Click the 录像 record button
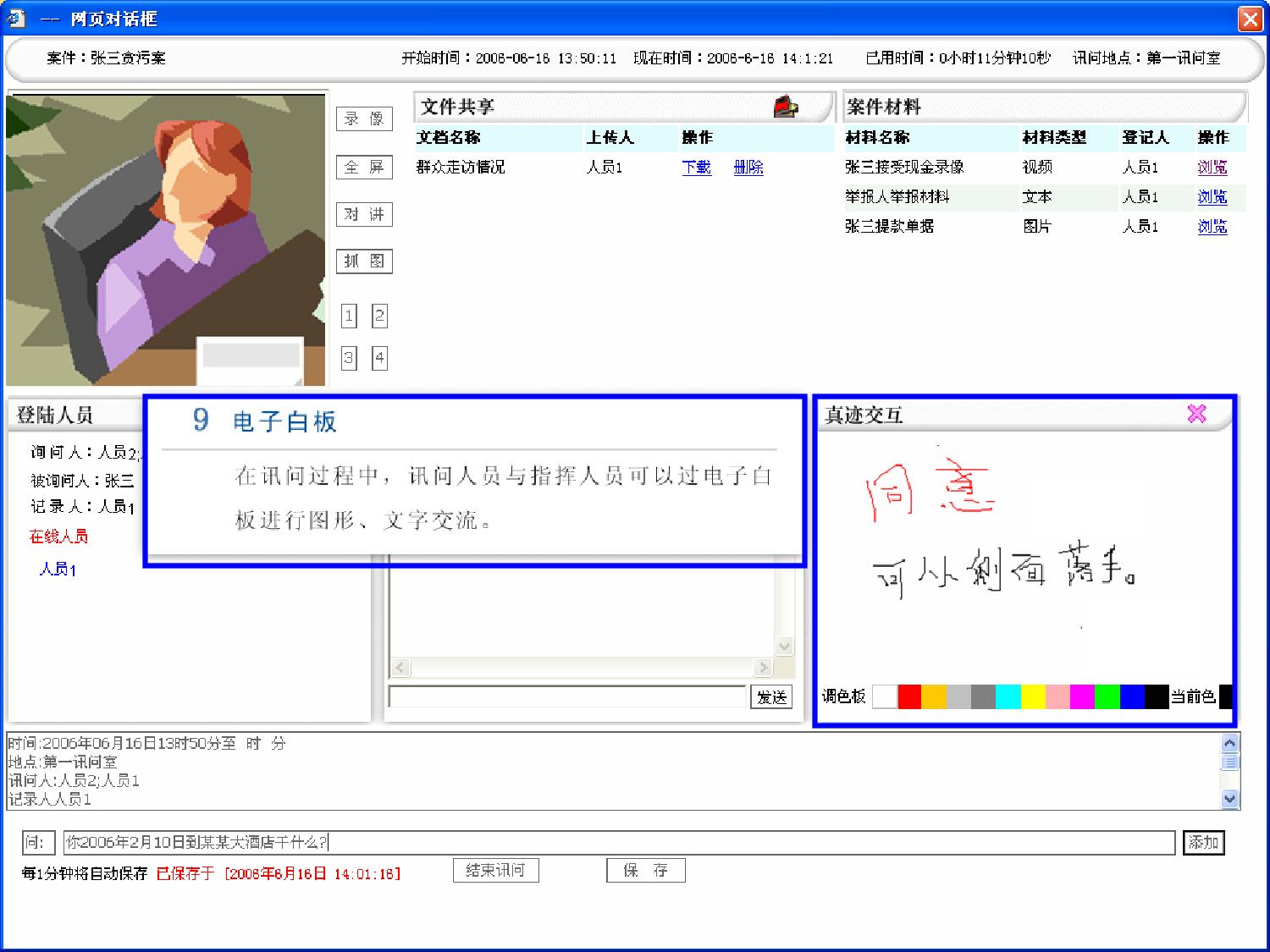 coord(364,118)
